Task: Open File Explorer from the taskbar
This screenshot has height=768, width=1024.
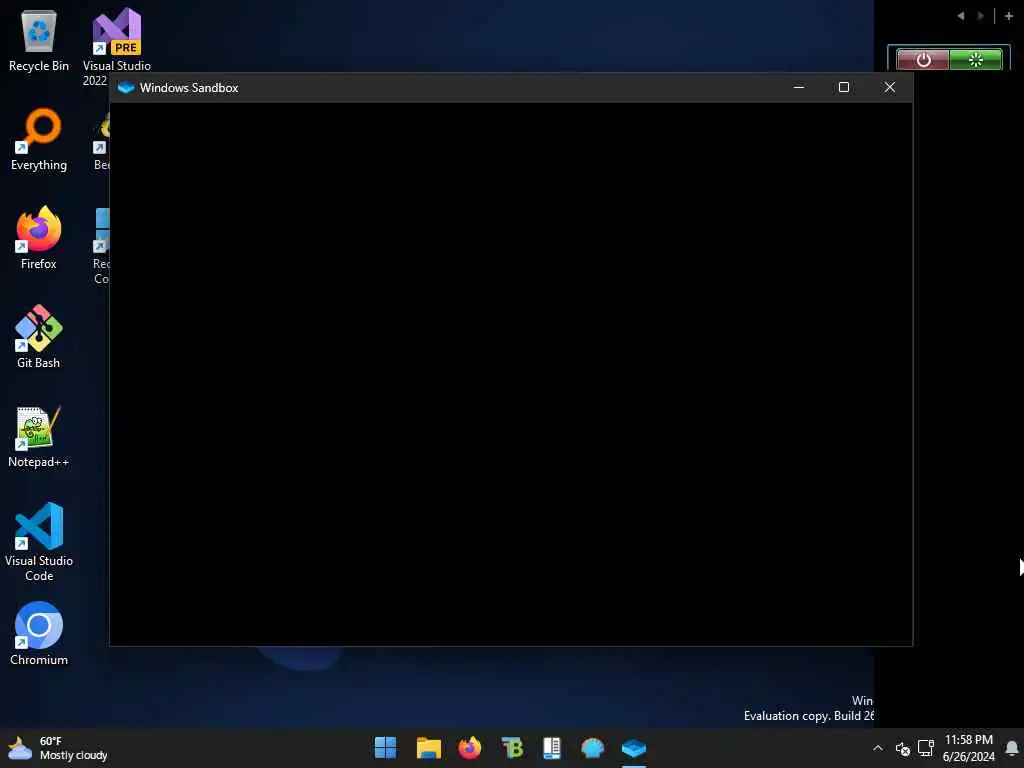Action: click(x=428, y=748)
